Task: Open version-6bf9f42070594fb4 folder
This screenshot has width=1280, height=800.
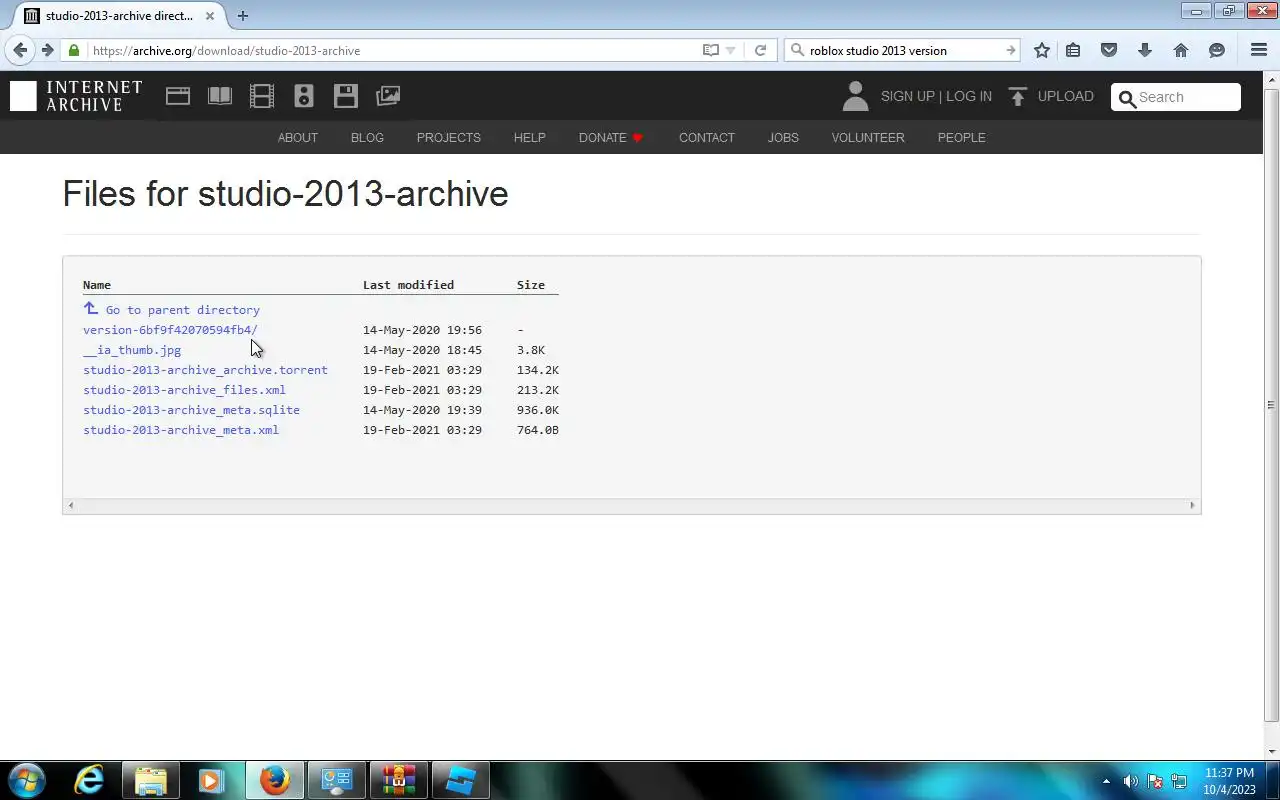Action: [x=170, y=330]
